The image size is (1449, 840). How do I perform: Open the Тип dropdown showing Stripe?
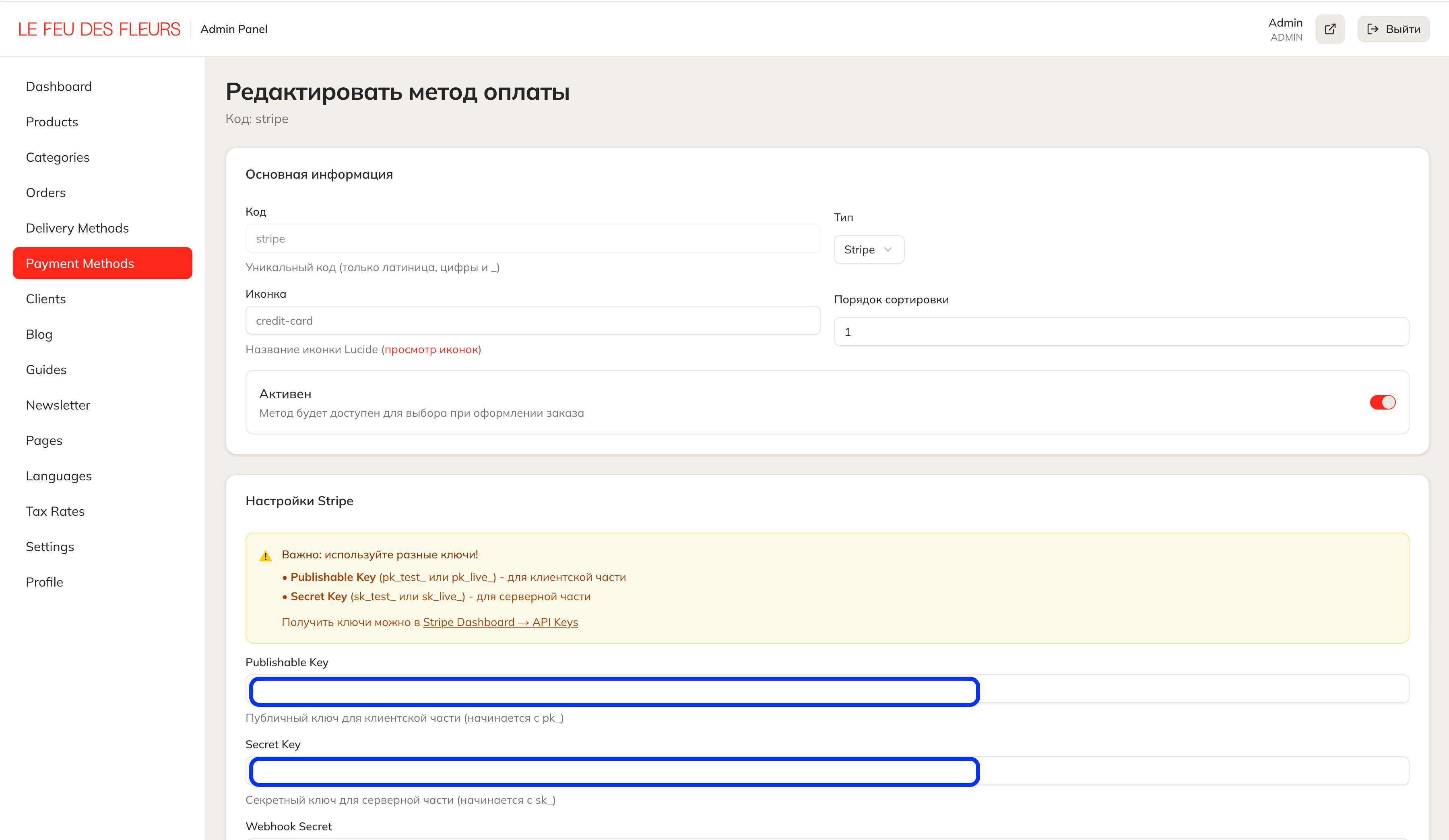[x=869, y=249]
